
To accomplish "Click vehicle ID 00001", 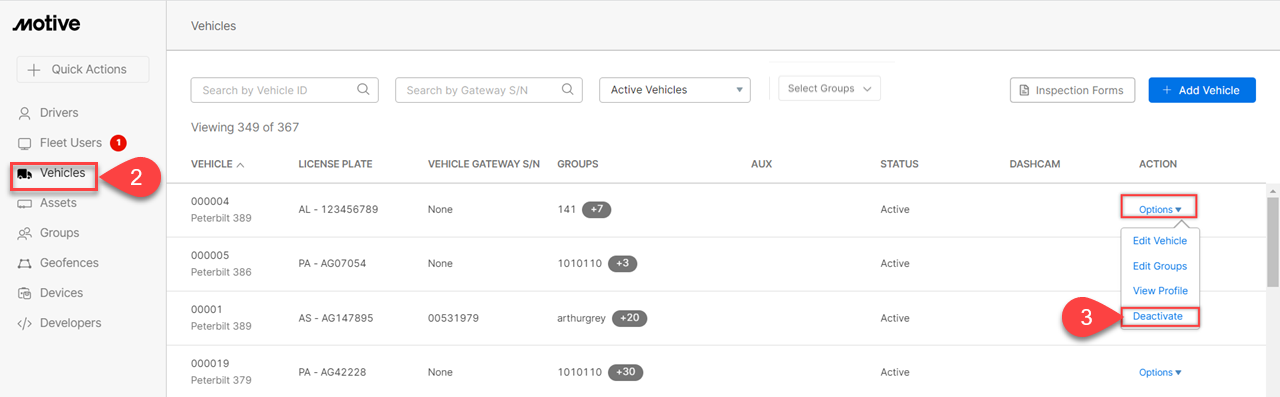I will 207,310.
